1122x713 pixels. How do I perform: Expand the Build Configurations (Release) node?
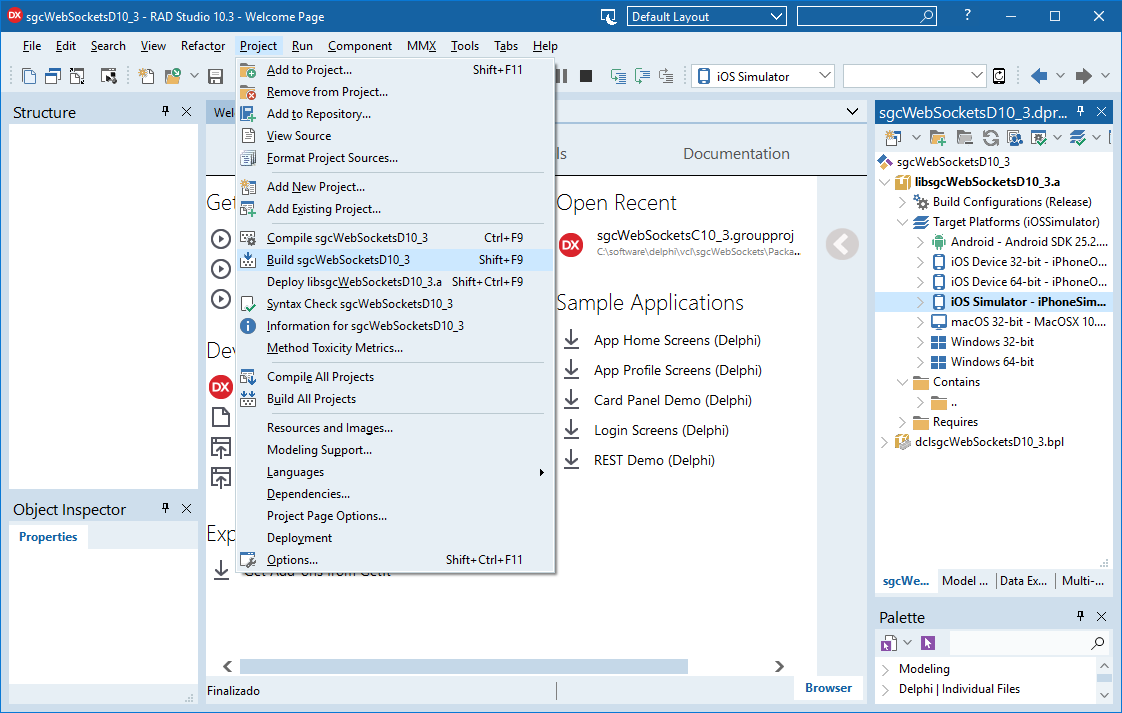902,202
